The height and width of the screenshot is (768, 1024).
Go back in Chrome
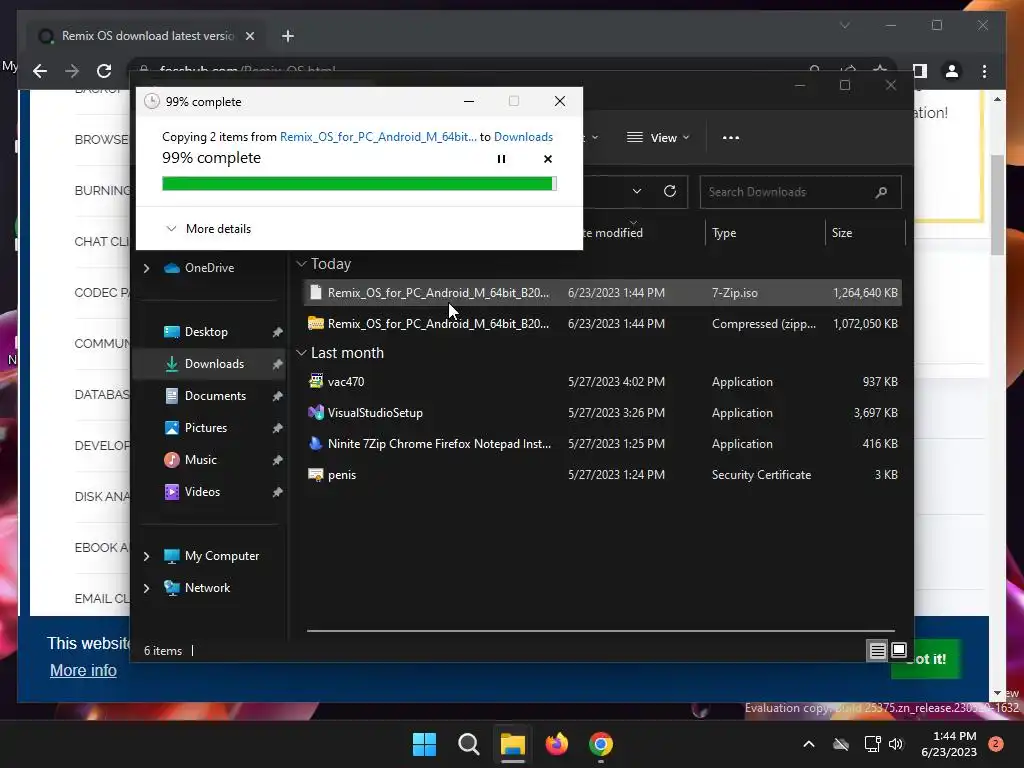[x=40, y=71]
